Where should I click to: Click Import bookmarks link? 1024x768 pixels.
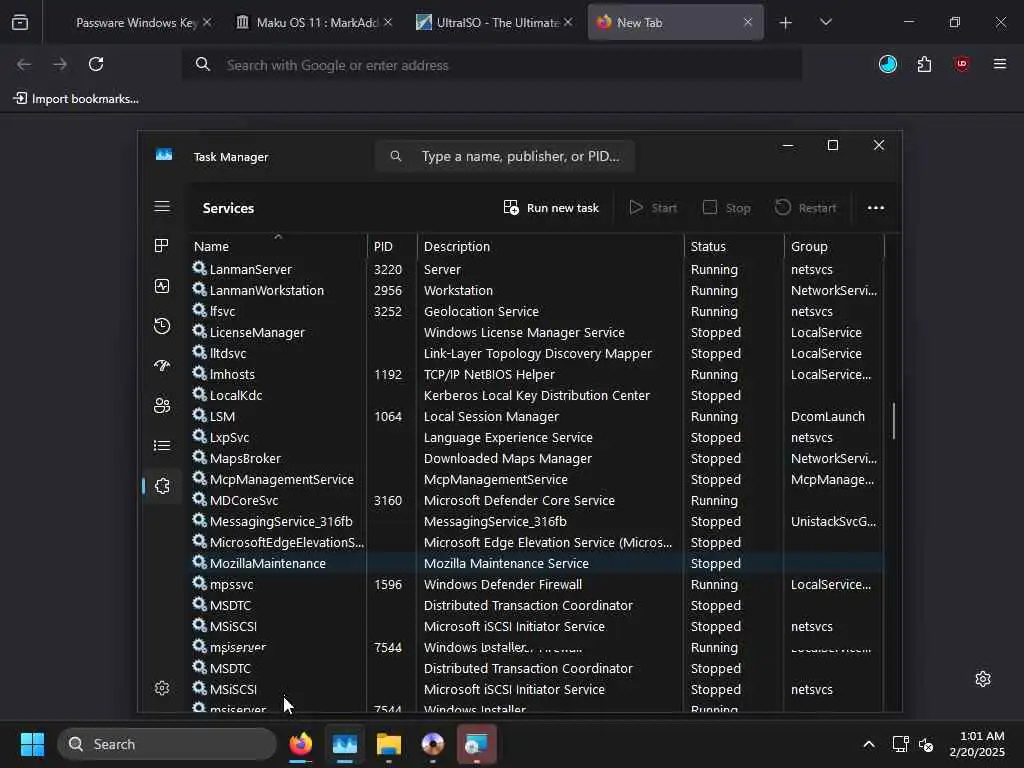click(x=76, y=99)
